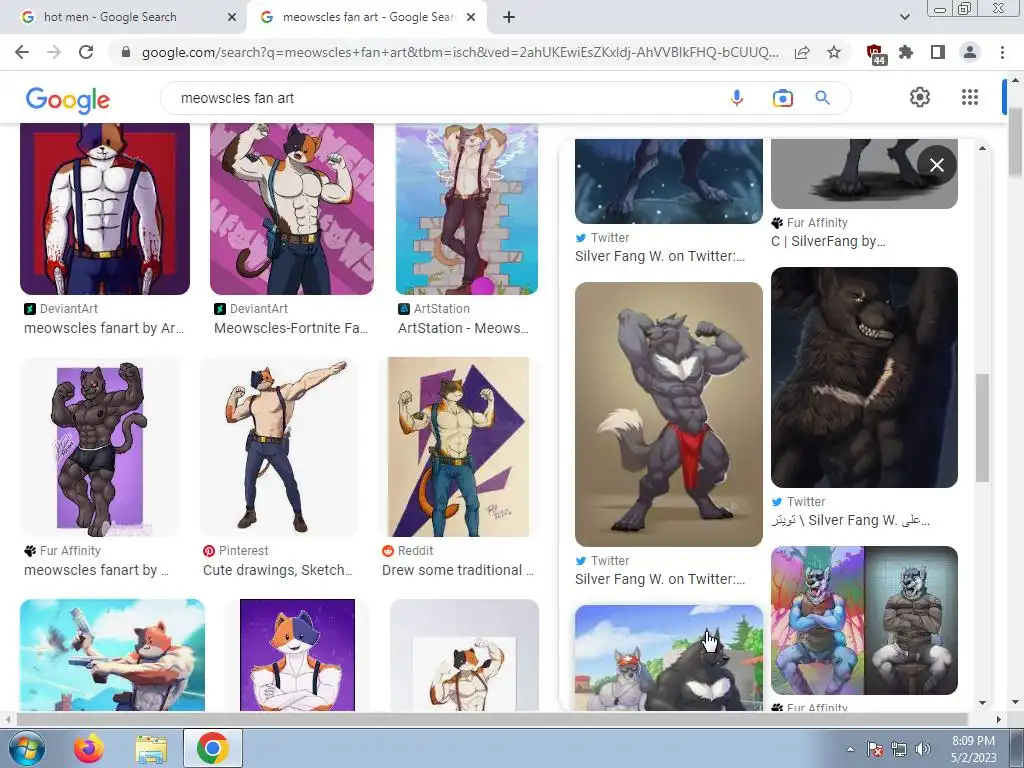This screenshot has height=768, width=1024.
Task: Open a new browser tab
Action: 509,17
